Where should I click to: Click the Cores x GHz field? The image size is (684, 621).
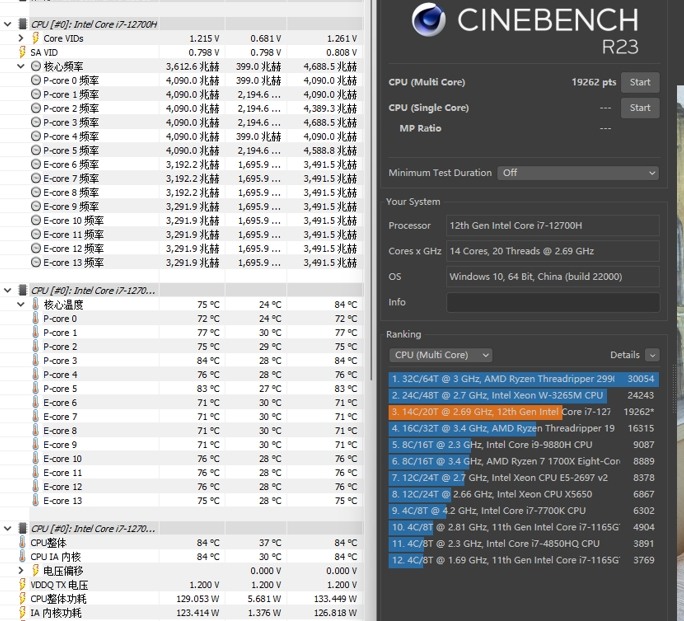coord(553,251)
